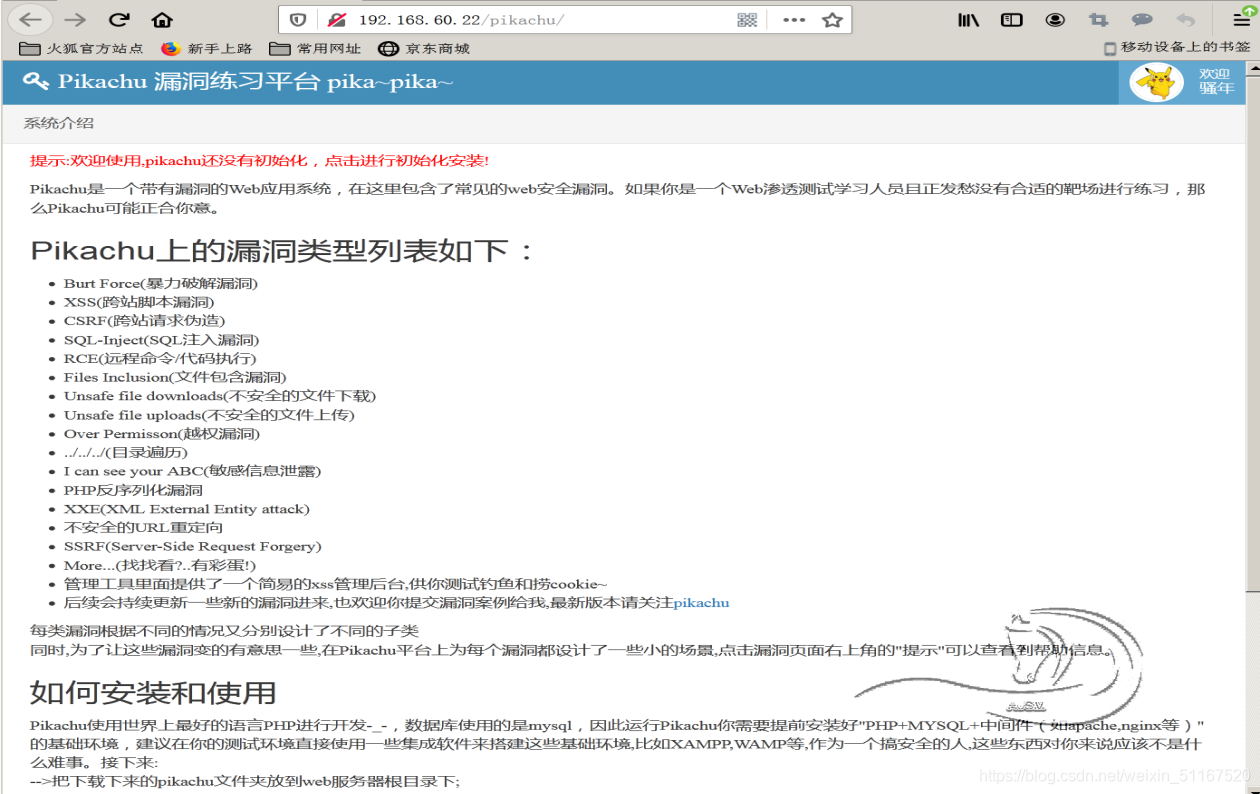The width and height of the screenshot is (1260, 794).
Task: Click the CSRF(跨站请求伪造) list item
Action: (144, 321)
